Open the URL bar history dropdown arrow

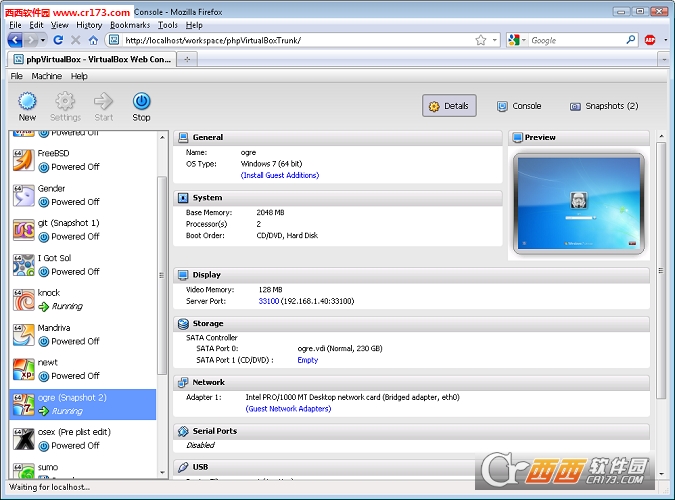point(495,40)
